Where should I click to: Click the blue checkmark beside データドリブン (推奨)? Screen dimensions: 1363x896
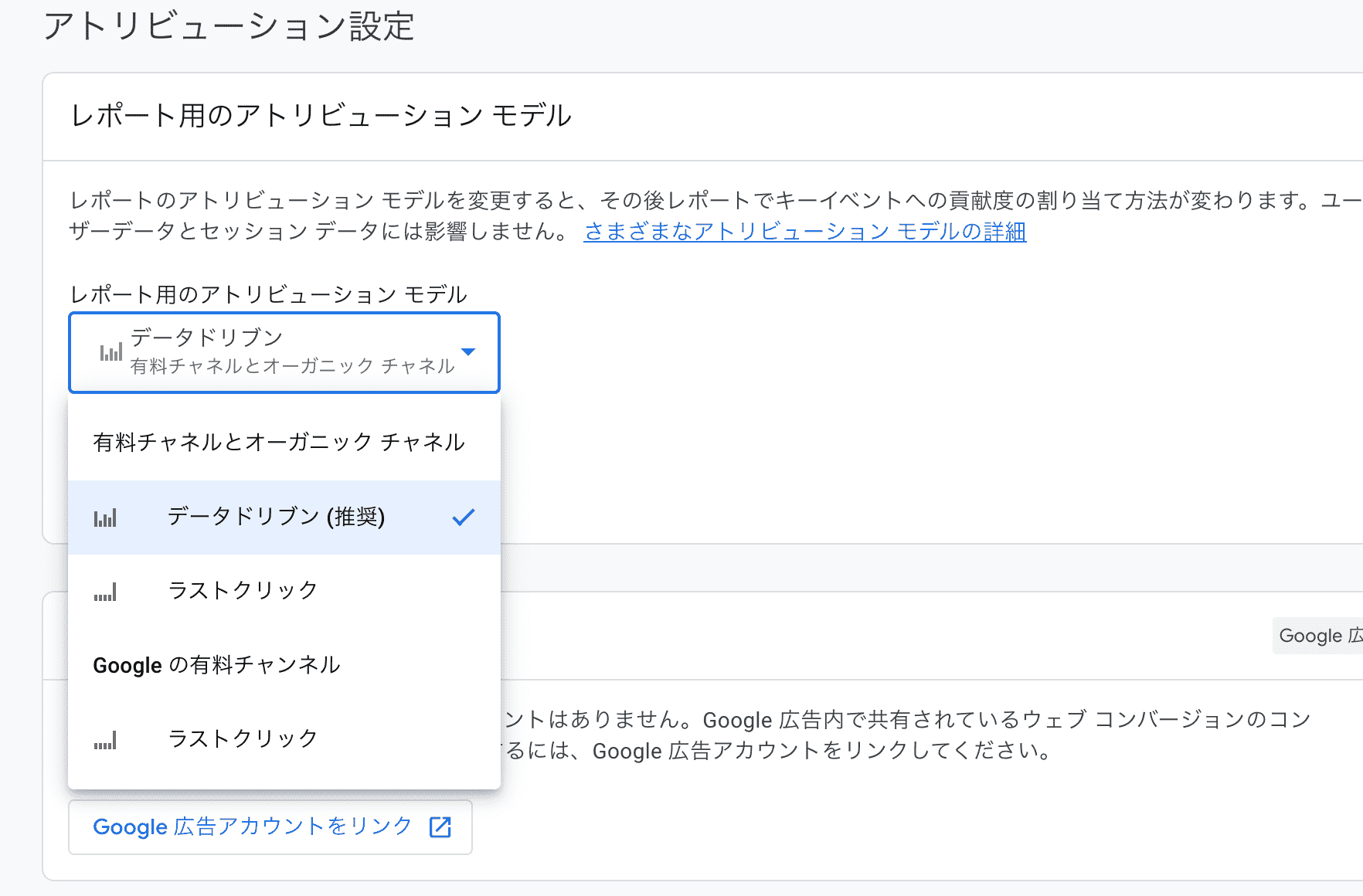[x=464, y=518]
